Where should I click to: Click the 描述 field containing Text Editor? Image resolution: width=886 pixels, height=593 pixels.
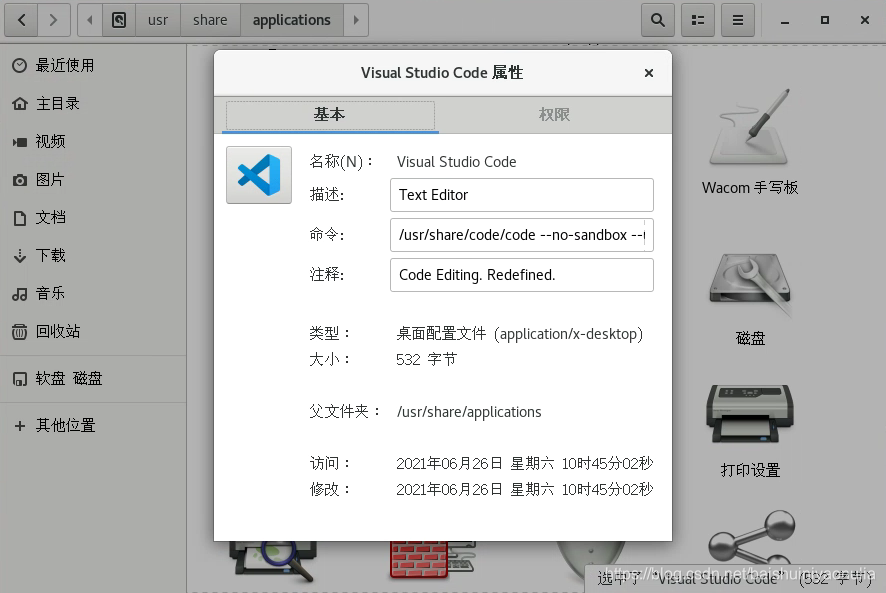tap(522, 195)
